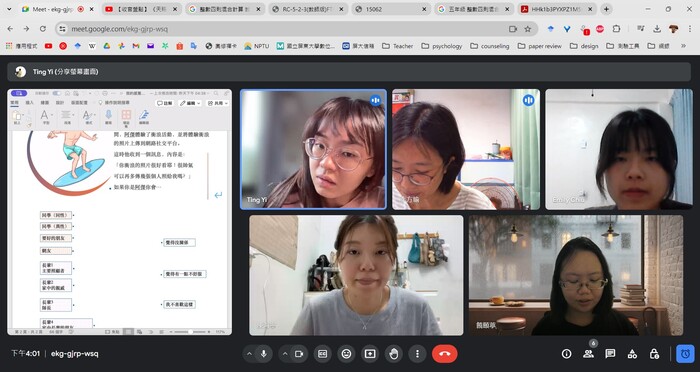This screenshot has width=700, height=372.
Task: Open the Chrome profile avatar
Action: click(x=673, y=29)
